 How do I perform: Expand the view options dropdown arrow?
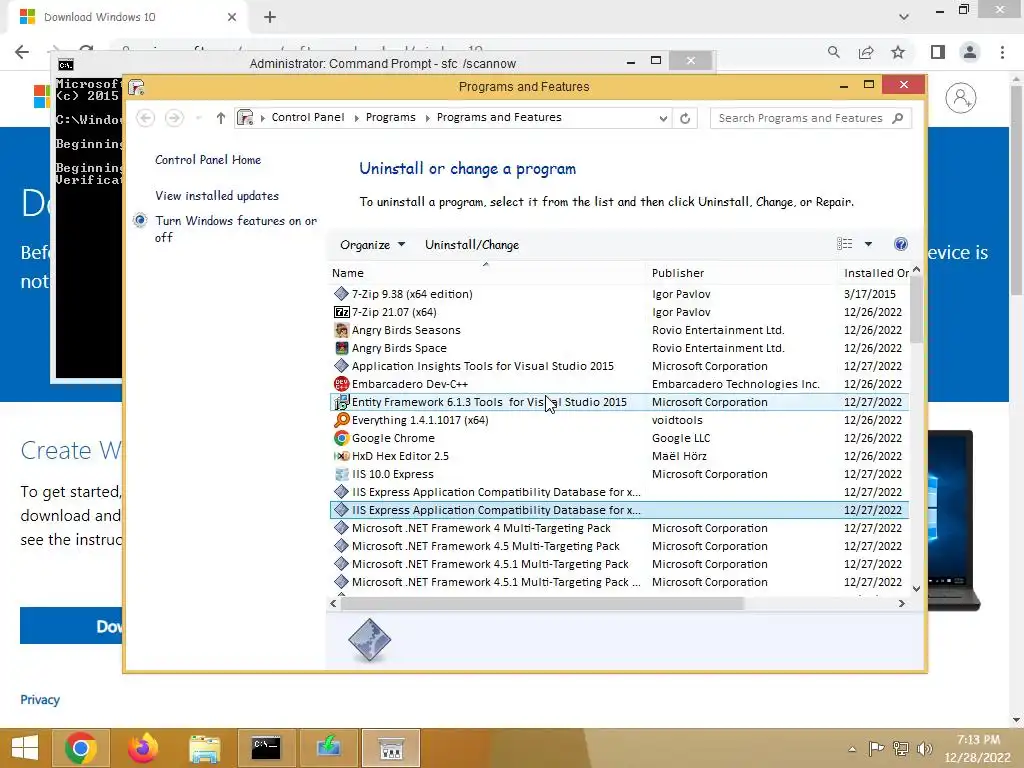click(x=869, y=244)
